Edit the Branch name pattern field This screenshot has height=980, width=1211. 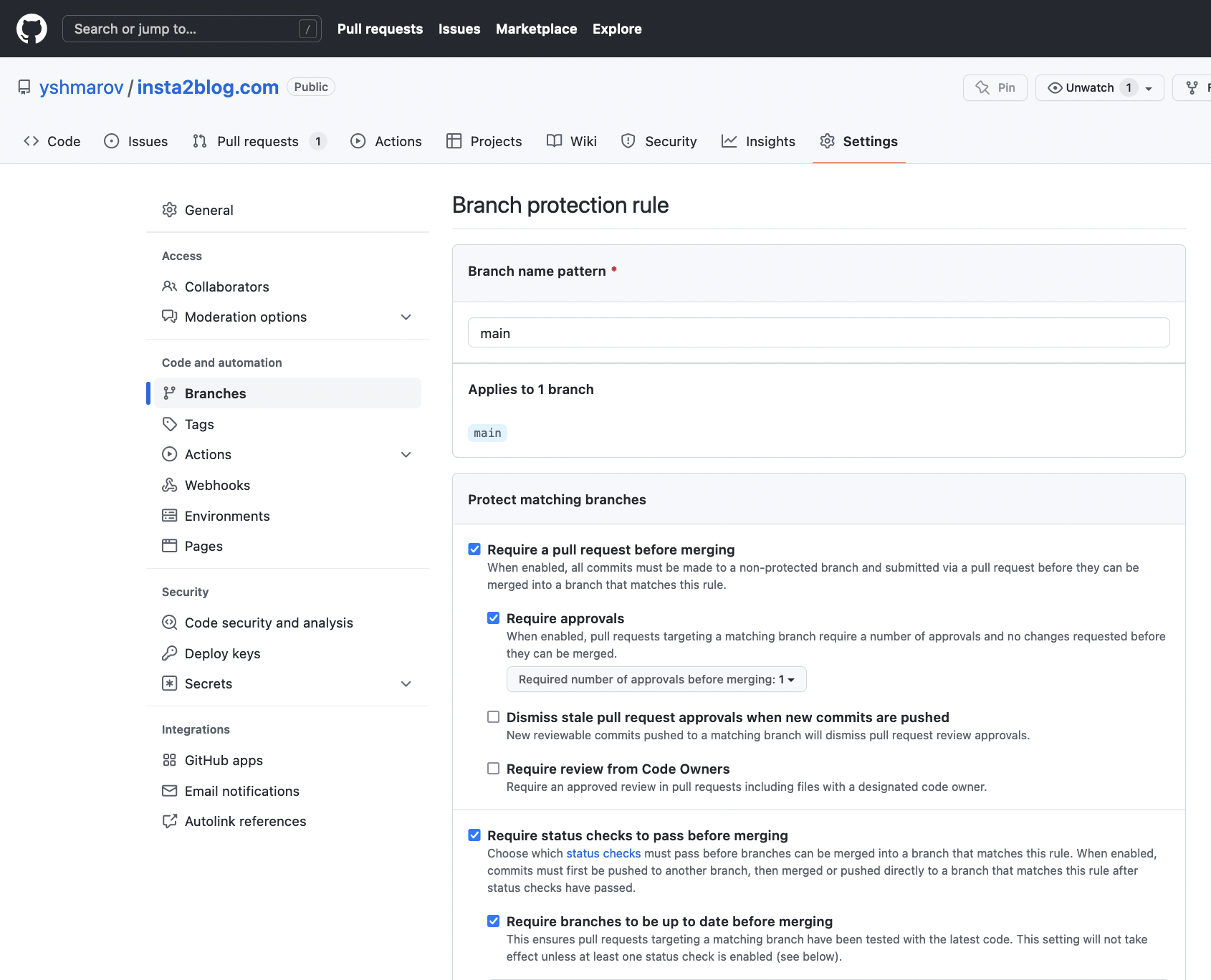(819, 332)
